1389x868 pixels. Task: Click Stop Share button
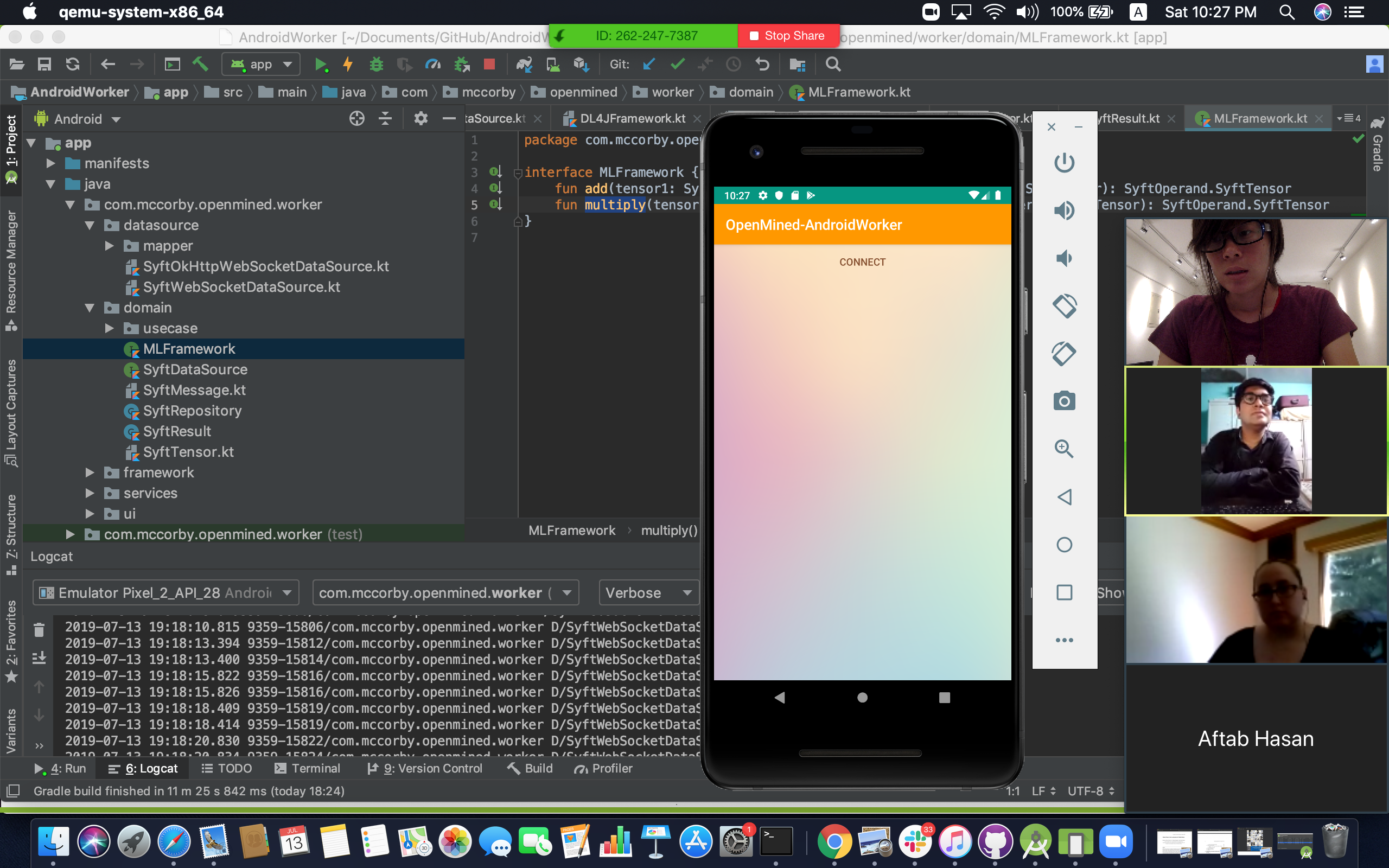coord(787,36)
